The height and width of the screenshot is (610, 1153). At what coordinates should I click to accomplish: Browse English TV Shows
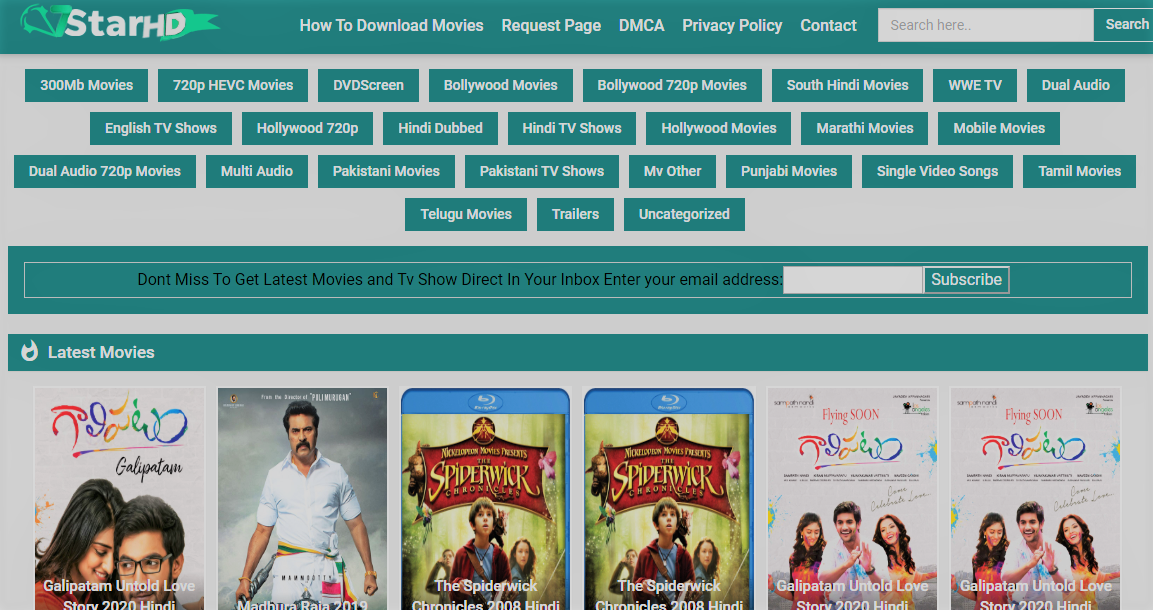coord(161,129)
